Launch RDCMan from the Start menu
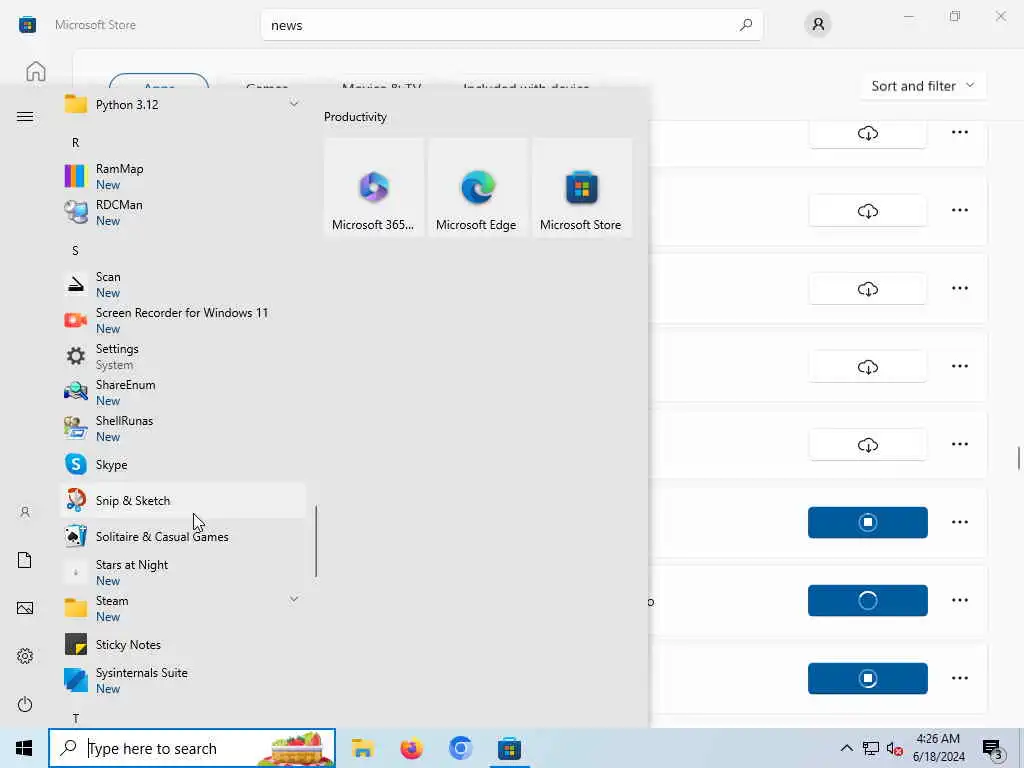This screenshot has width=1024, height=768. (183, 212)
